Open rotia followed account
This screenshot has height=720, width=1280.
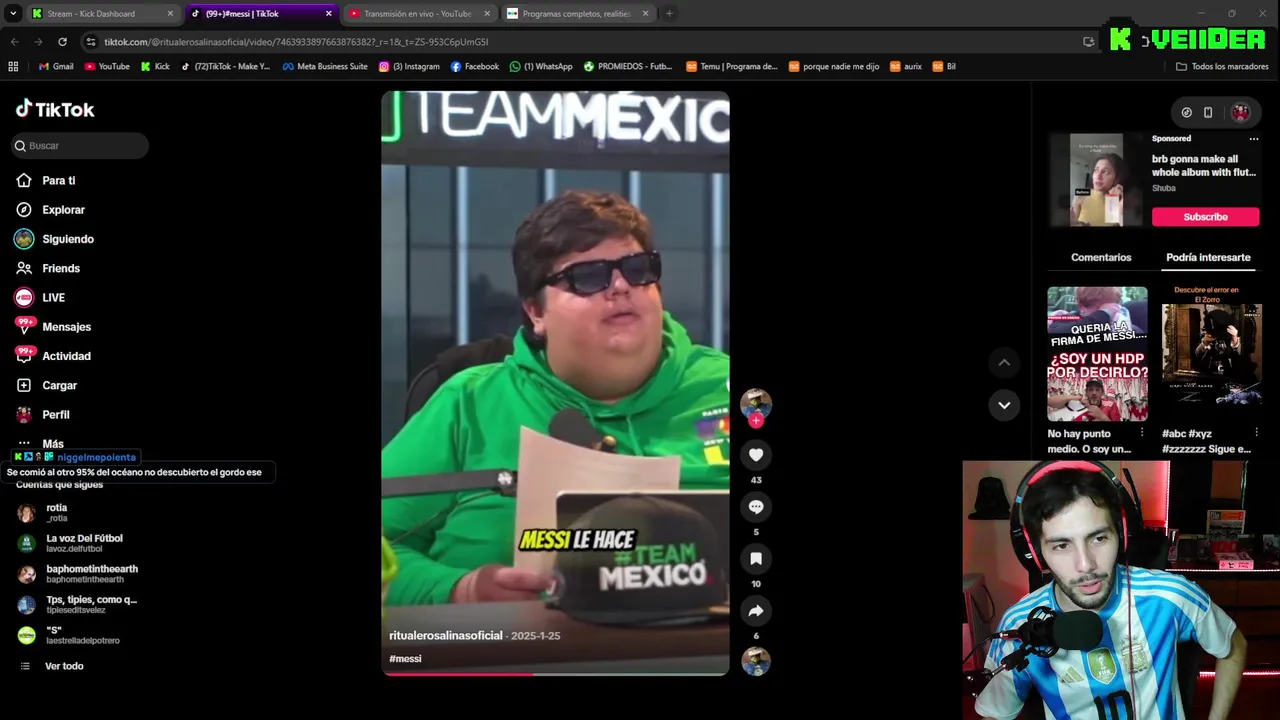[56, 513]
